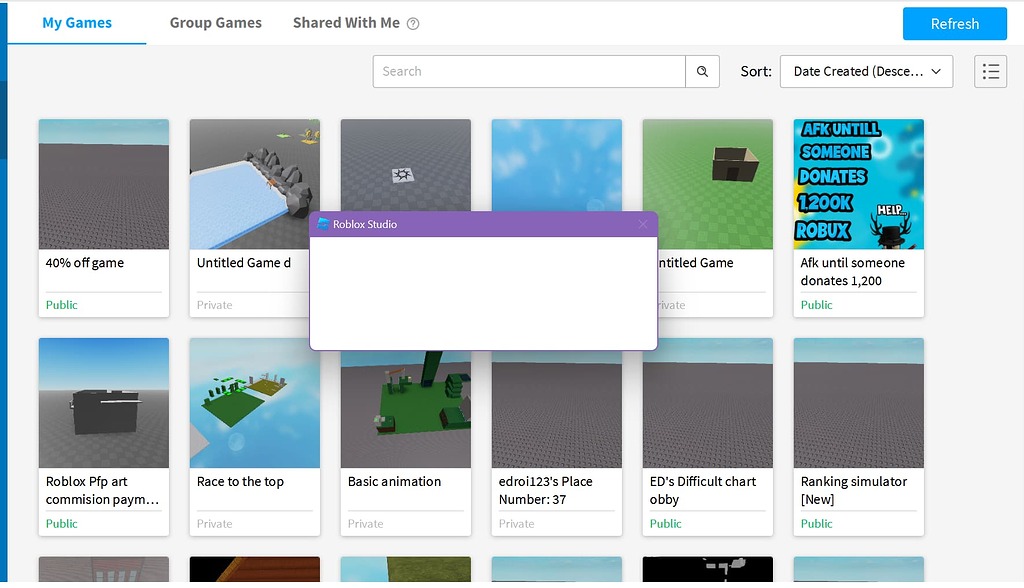Open the Race to the top game
Image resolution: width=1024 pixels, height=588 pixels.
pyautogui.click(x=254, y=402)
